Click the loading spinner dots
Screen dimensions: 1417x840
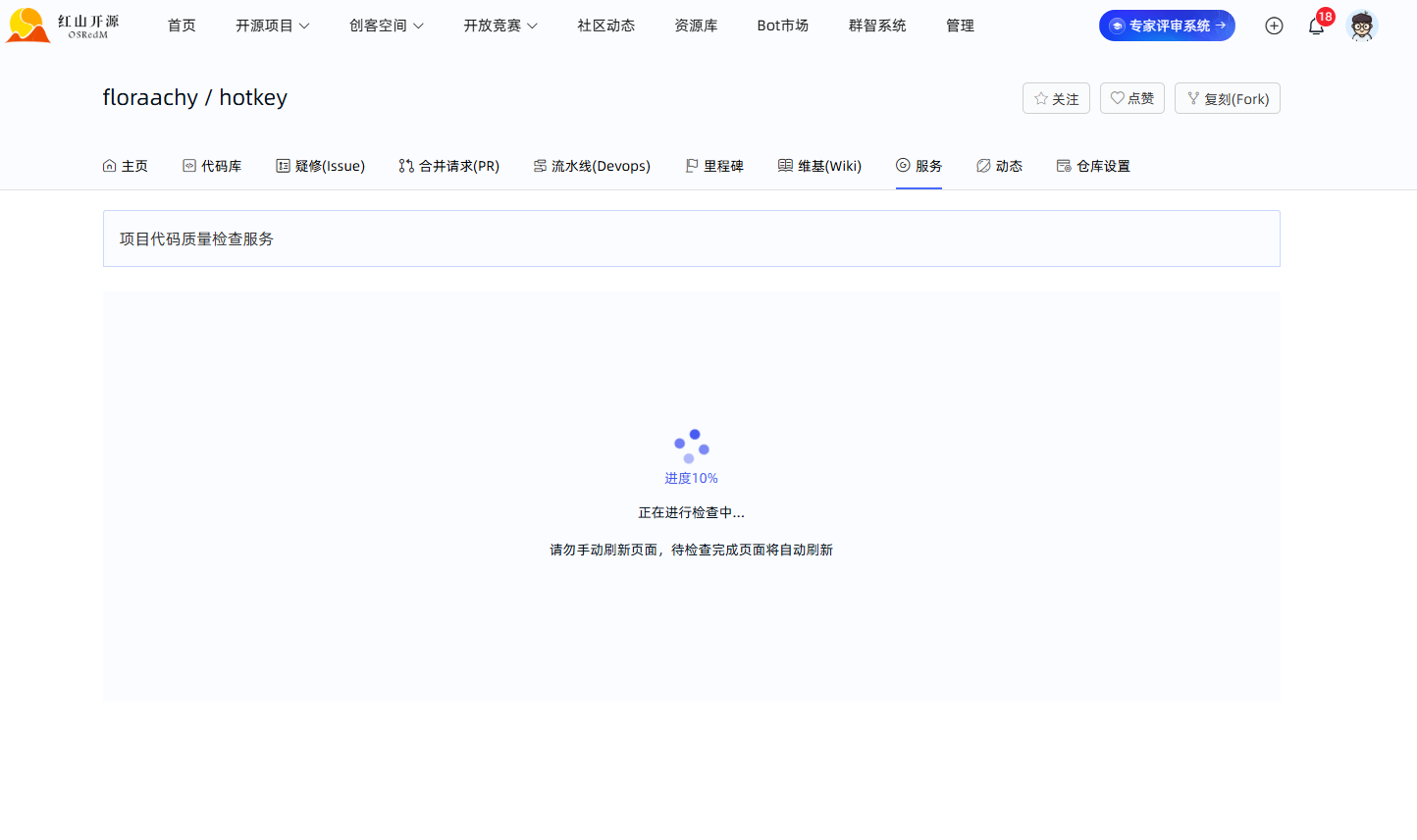pyautogui.click(x=692, y=446)
